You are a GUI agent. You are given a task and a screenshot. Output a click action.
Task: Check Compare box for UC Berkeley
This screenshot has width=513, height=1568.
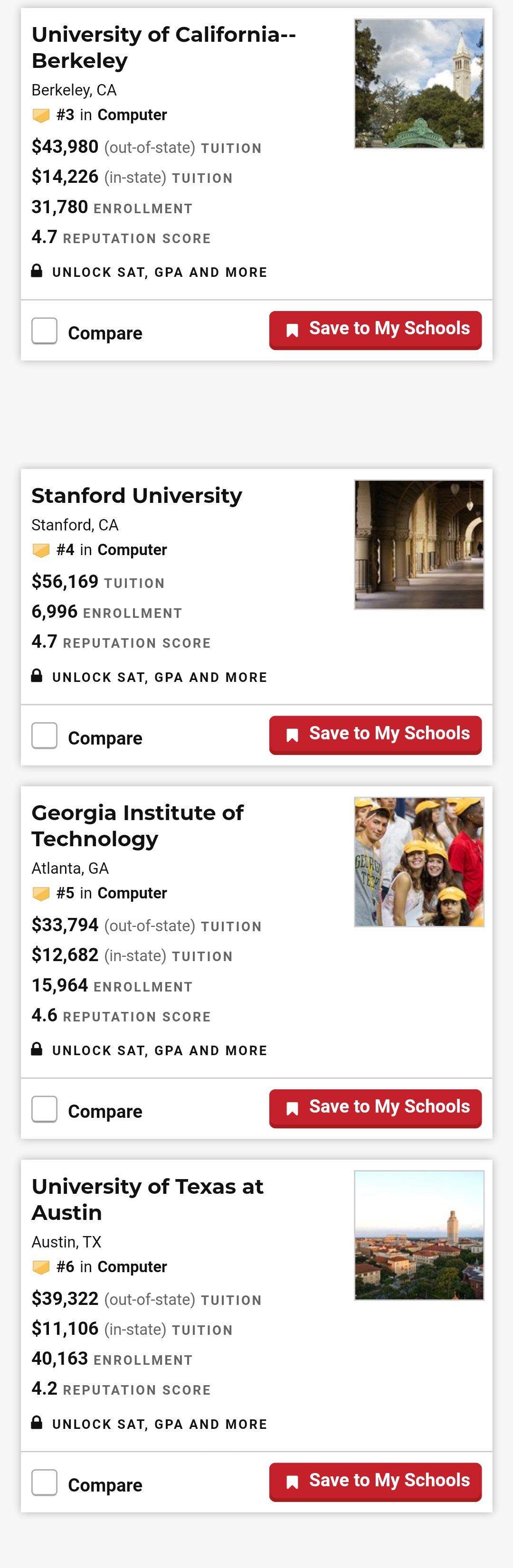[45, 331]
